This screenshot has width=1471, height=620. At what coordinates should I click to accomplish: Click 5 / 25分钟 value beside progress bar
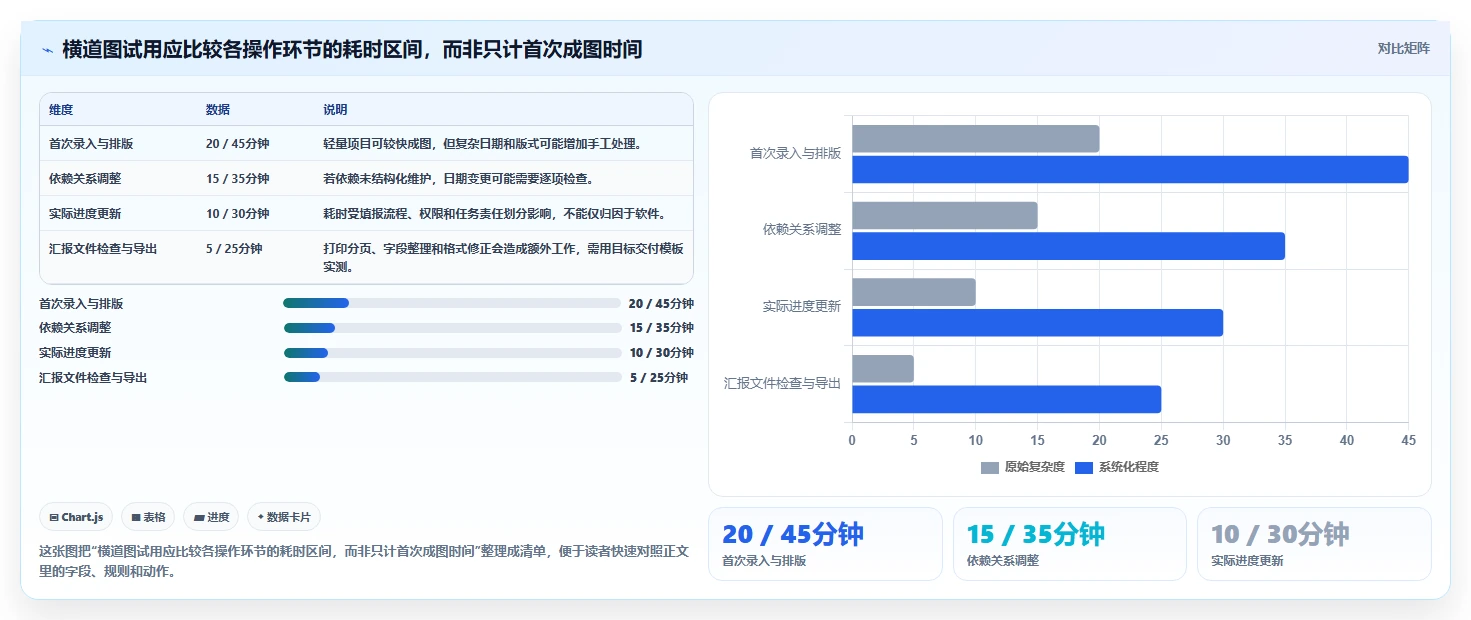click(659, 377)
